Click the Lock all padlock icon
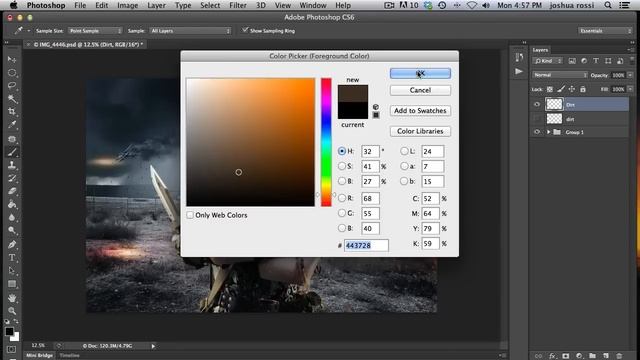Screen dimensions: 640x360 point(583,89)
